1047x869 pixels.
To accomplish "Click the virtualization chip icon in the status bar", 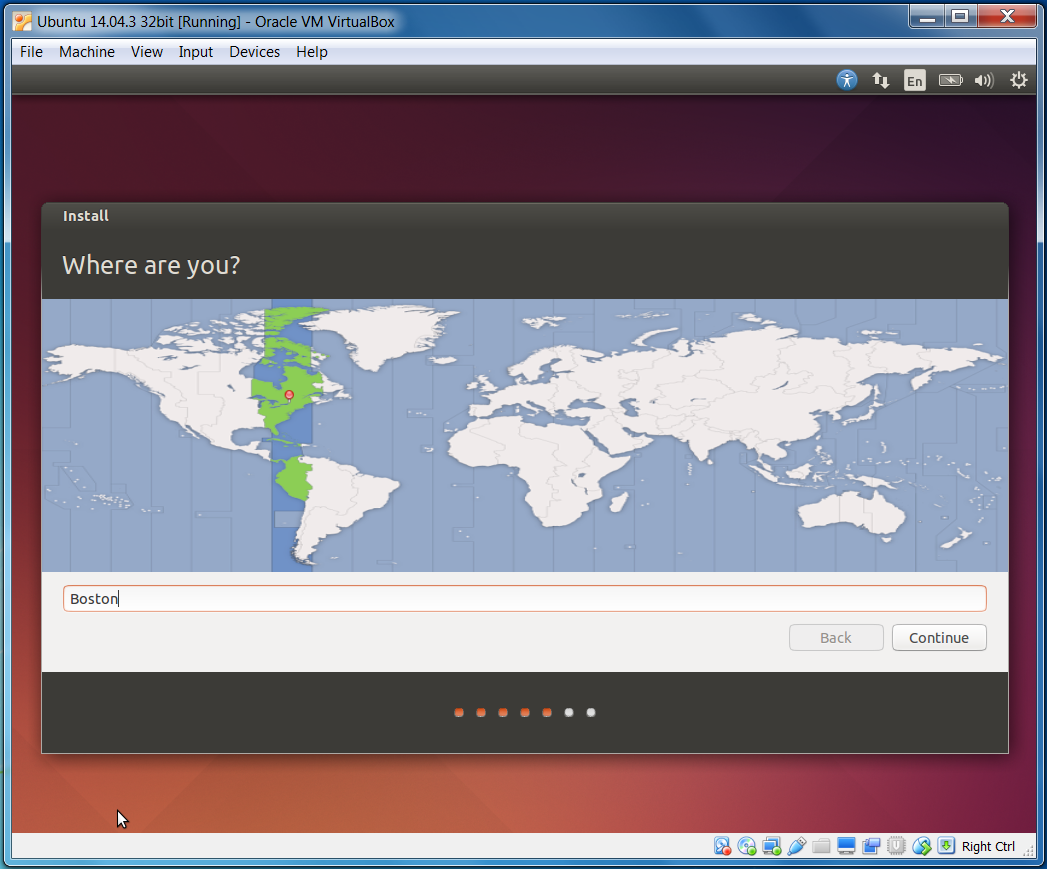I will coord(895,846).
